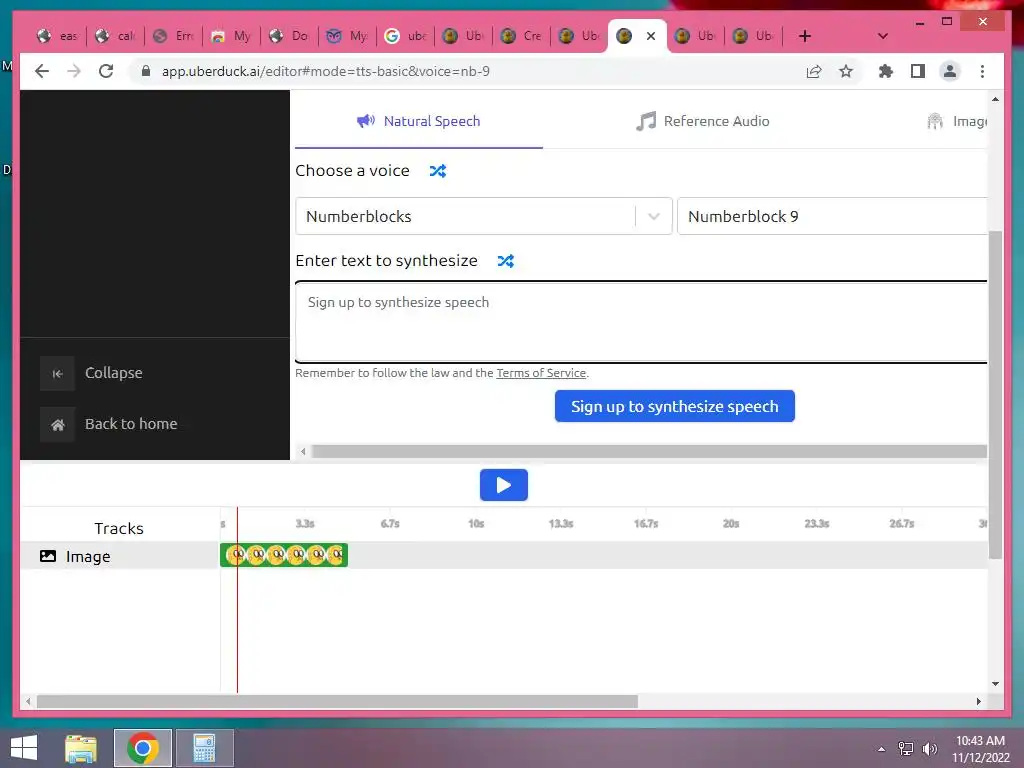Click the Back to home icon

[x=57, y=425]
